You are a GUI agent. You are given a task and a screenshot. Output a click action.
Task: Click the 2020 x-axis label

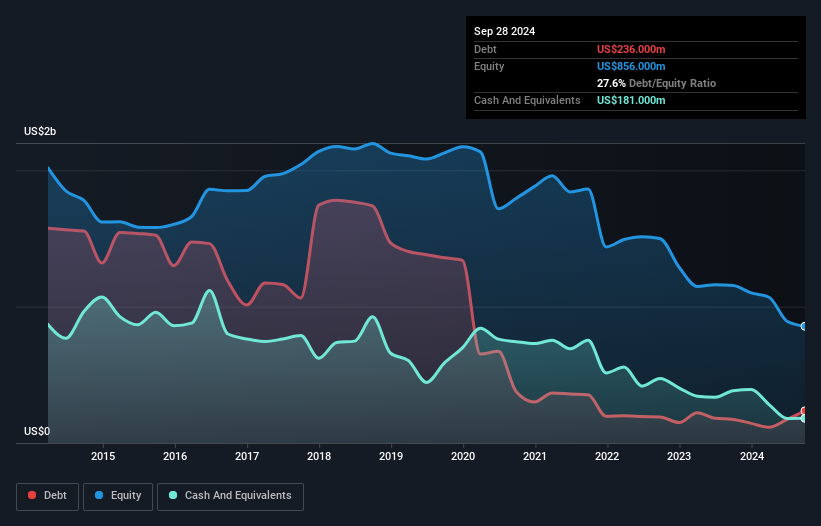coord(463,456)
